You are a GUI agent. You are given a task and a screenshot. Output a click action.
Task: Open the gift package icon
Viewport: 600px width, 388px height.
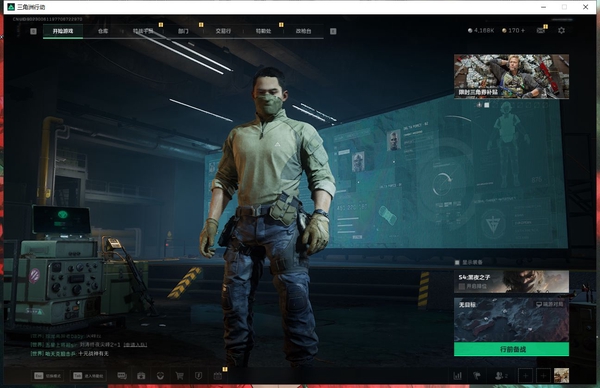point(141,376)
